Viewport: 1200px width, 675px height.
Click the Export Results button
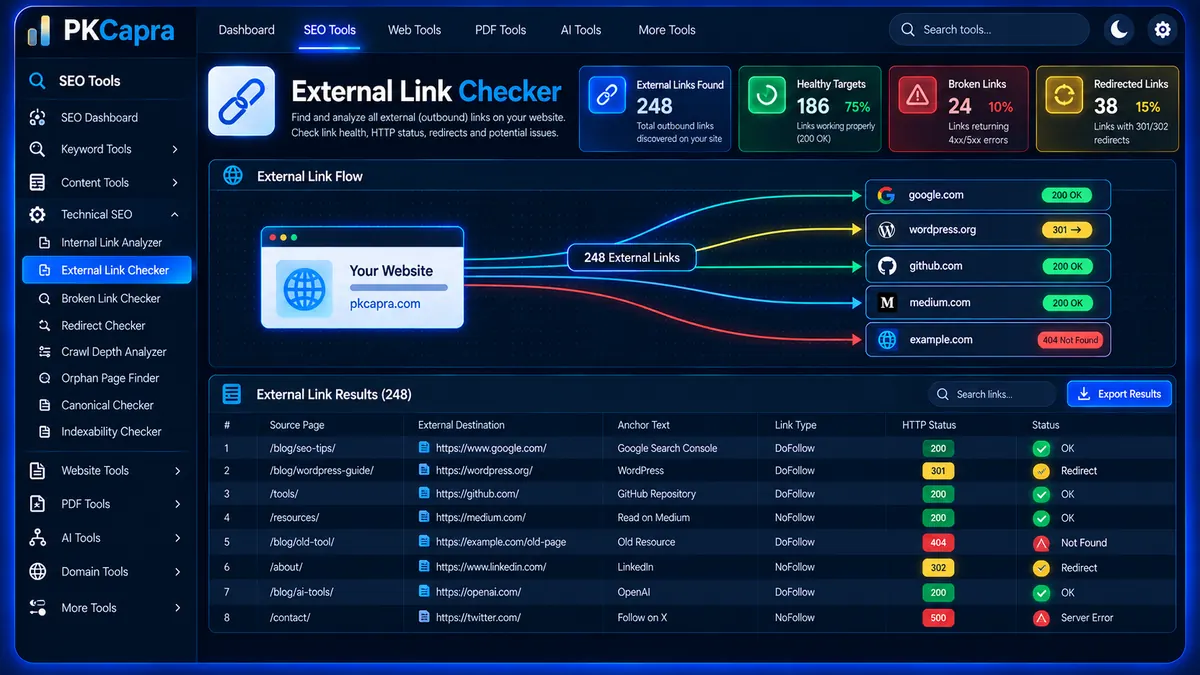pyautogui.click(x=1119, y=394)
